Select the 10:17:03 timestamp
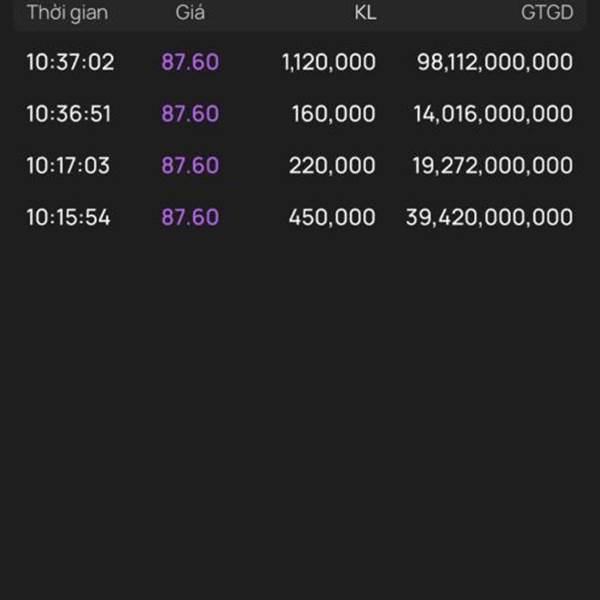 [68, 166]
